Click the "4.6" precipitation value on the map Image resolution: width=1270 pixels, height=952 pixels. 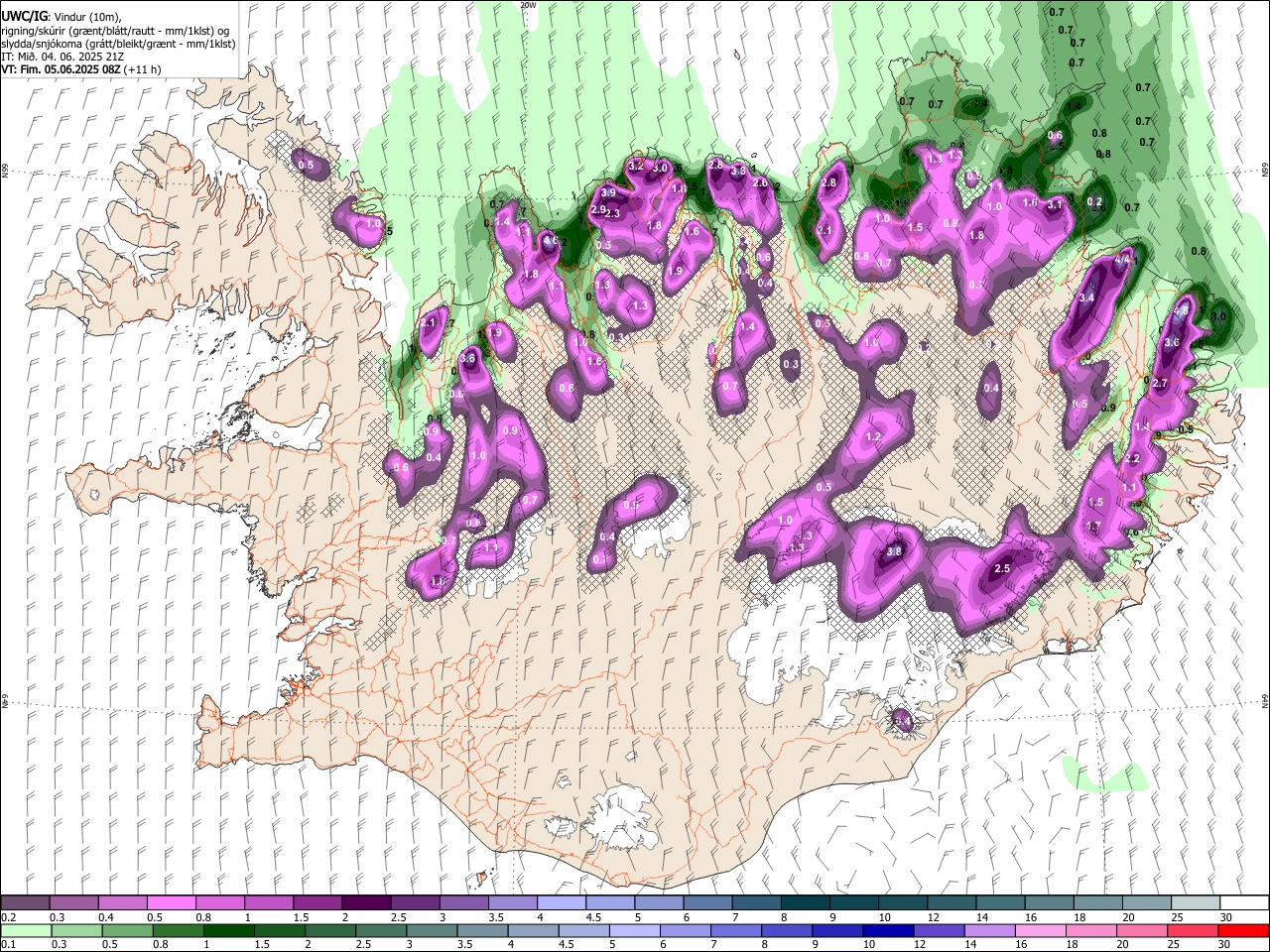[x=553, y=240]
